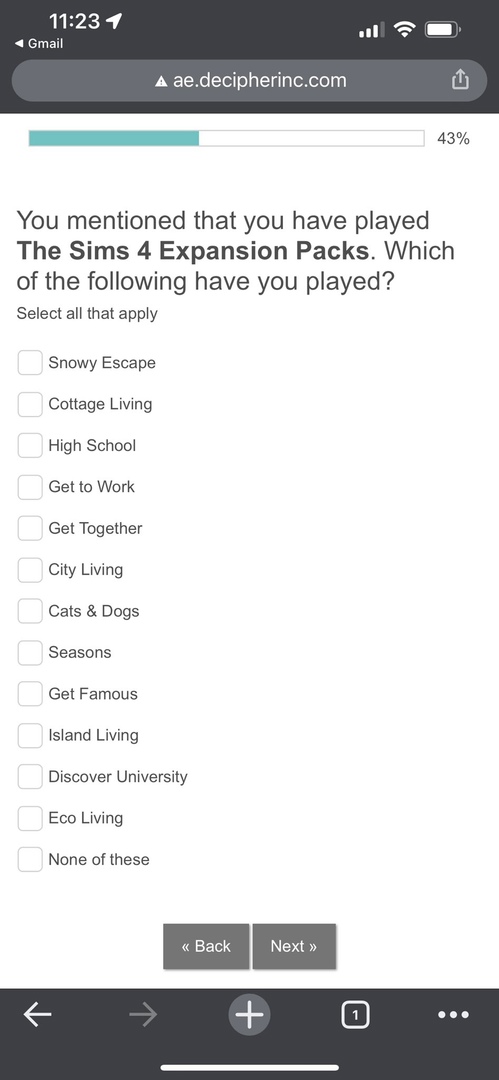Click the « Back button
The width and height of the screenshot is (499, 1080).
pyautogui.click(x=206, y=946)
